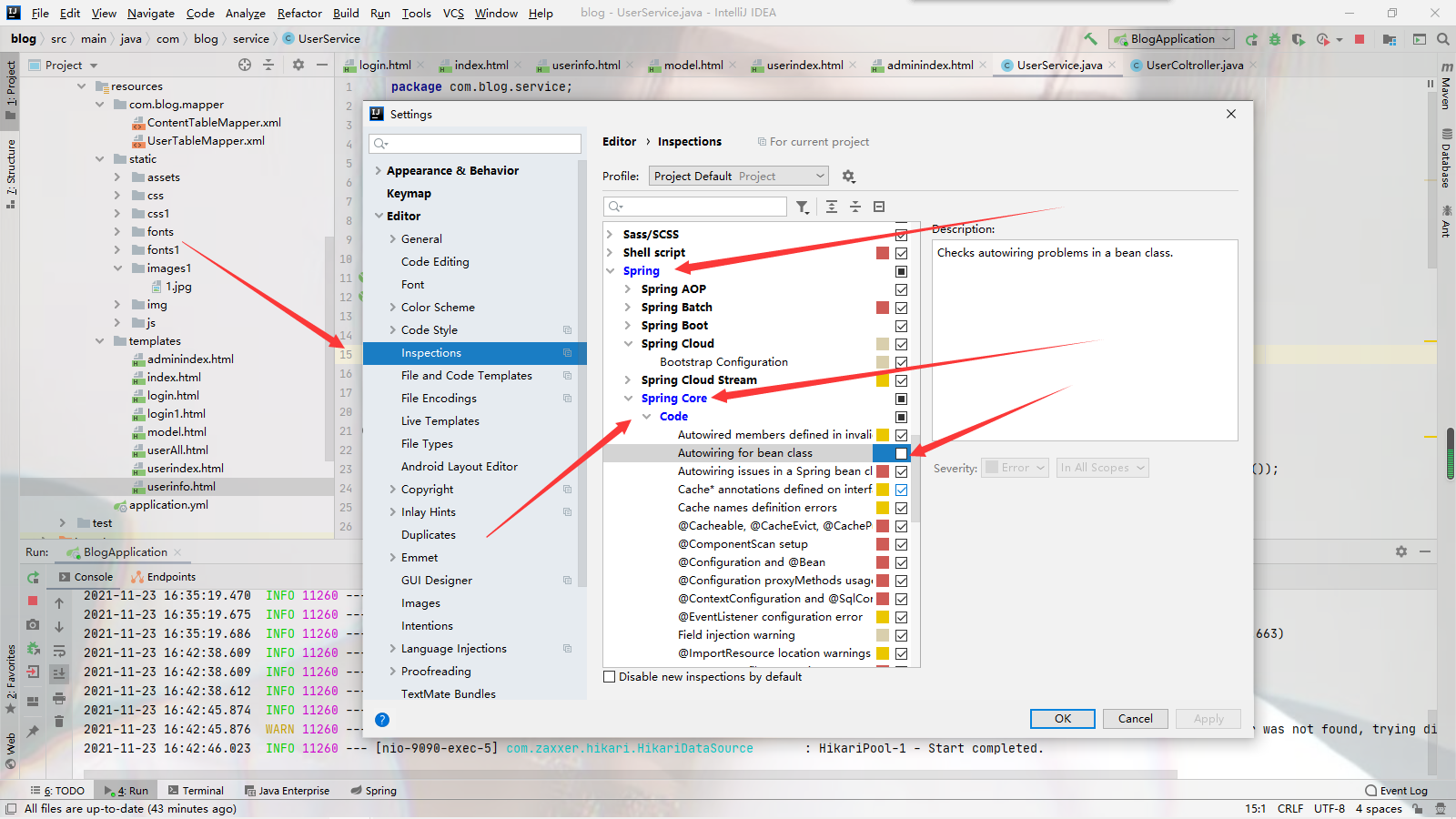Toggle the Field injection warning checkbox
The image size is (1456, 819).
click(902, 635)
